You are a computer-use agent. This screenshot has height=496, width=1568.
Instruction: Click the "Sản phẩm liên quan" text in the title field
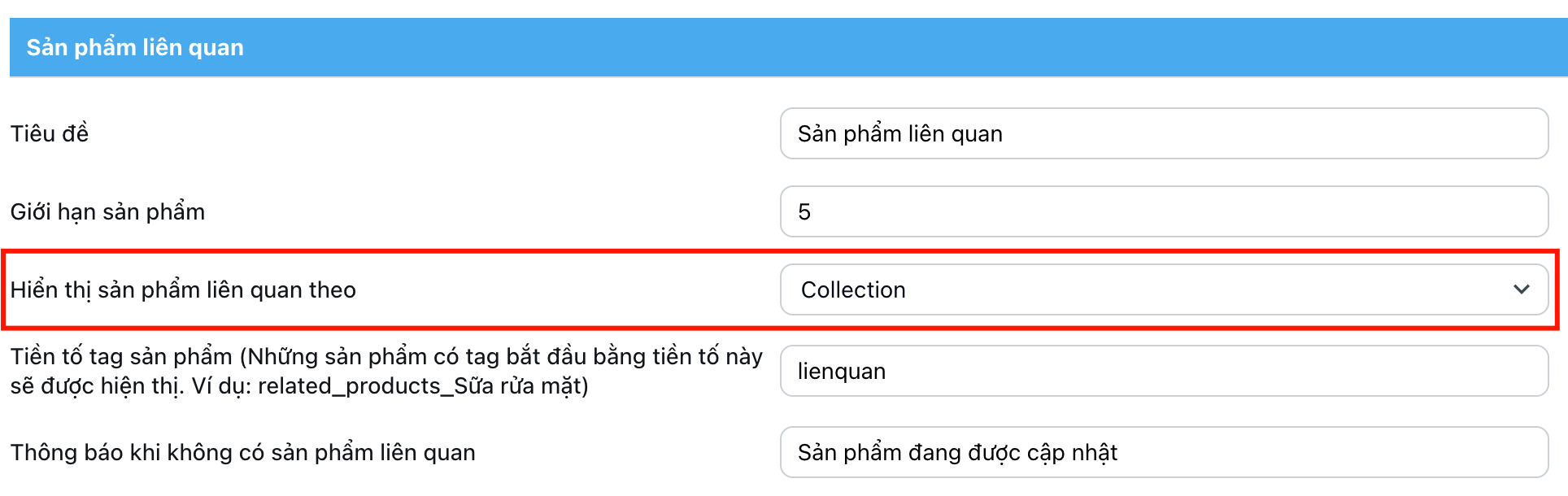coord(899,133)
